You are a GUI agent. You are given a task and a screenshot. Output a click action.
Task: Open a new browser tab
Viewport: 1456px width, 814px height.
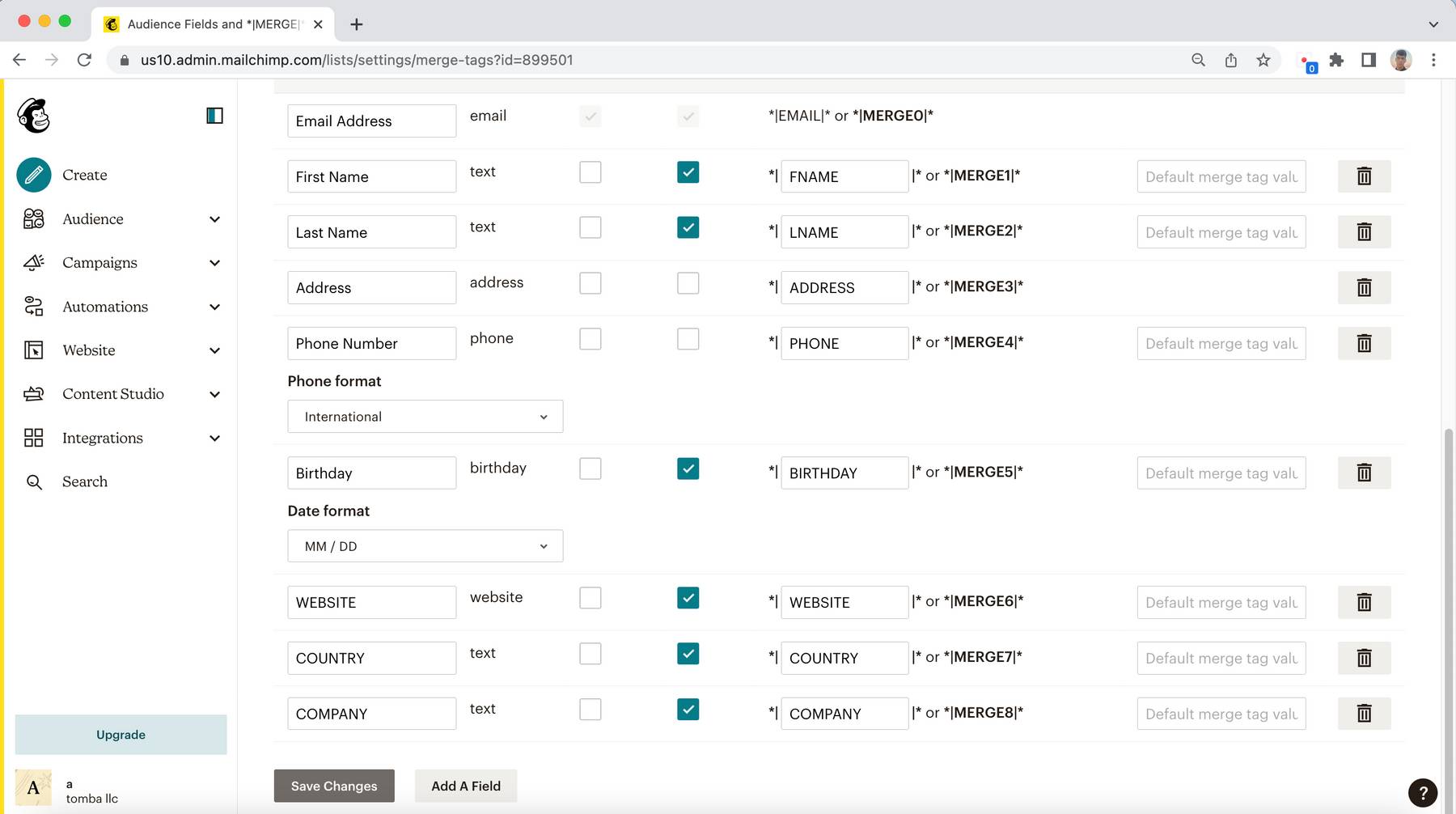pos(356,24)
